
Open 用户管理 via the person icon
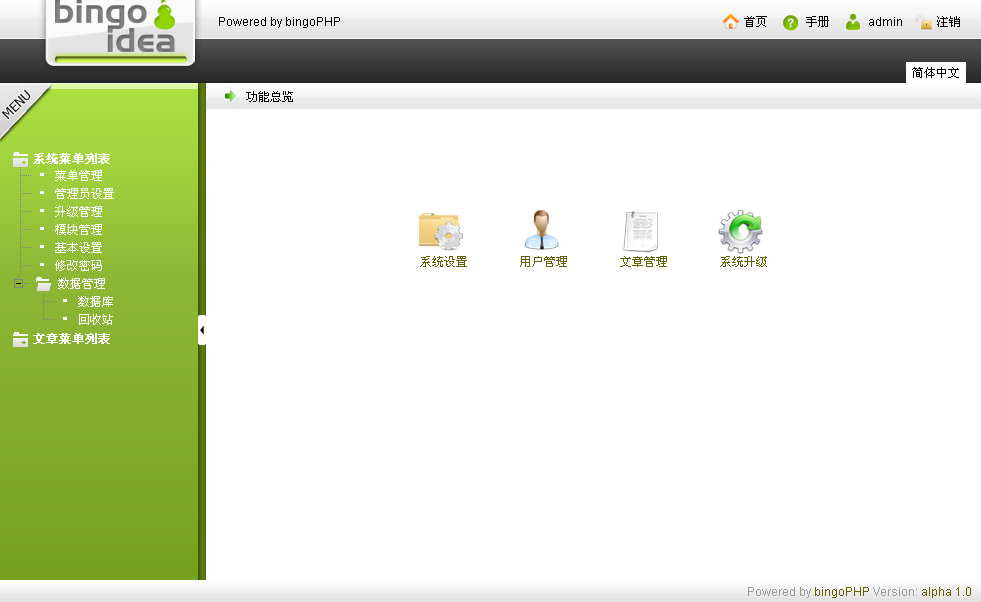(541, 230)
